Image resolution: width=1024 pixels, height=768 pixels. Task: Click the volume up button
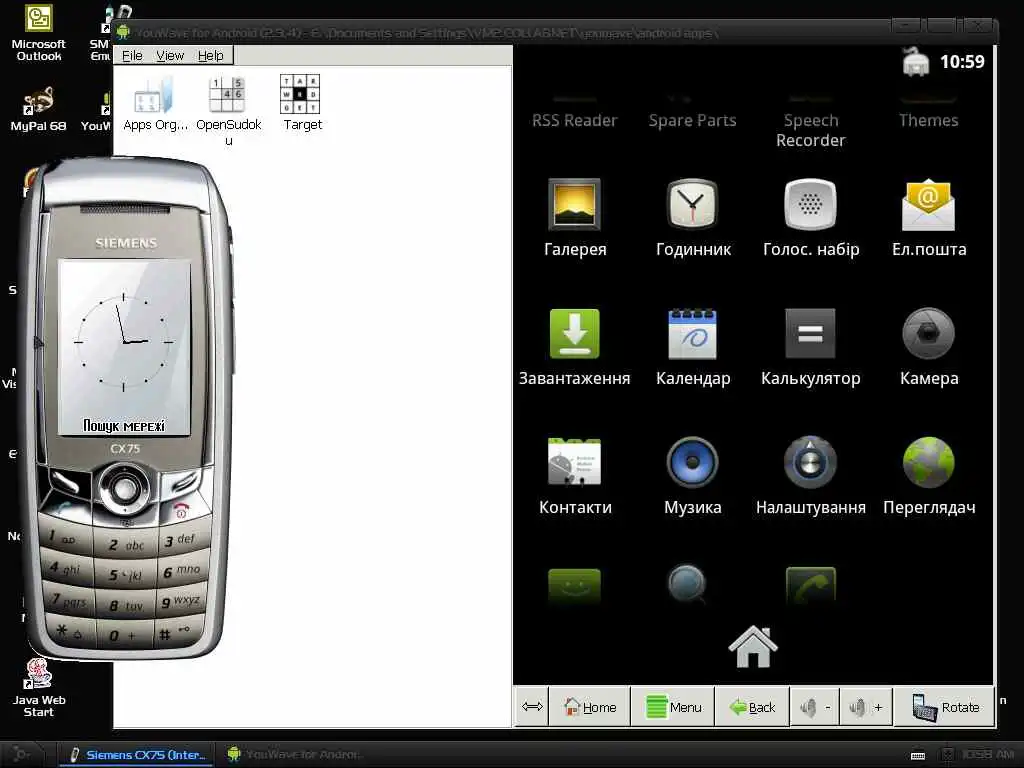tap(866, 707)
